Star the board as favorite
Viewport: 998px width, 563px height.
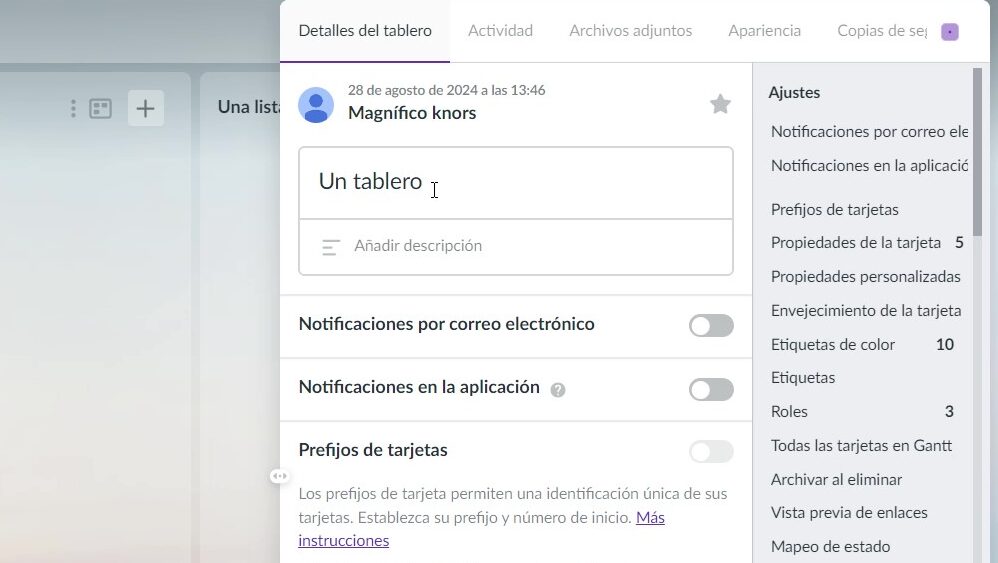click(720, 104)
